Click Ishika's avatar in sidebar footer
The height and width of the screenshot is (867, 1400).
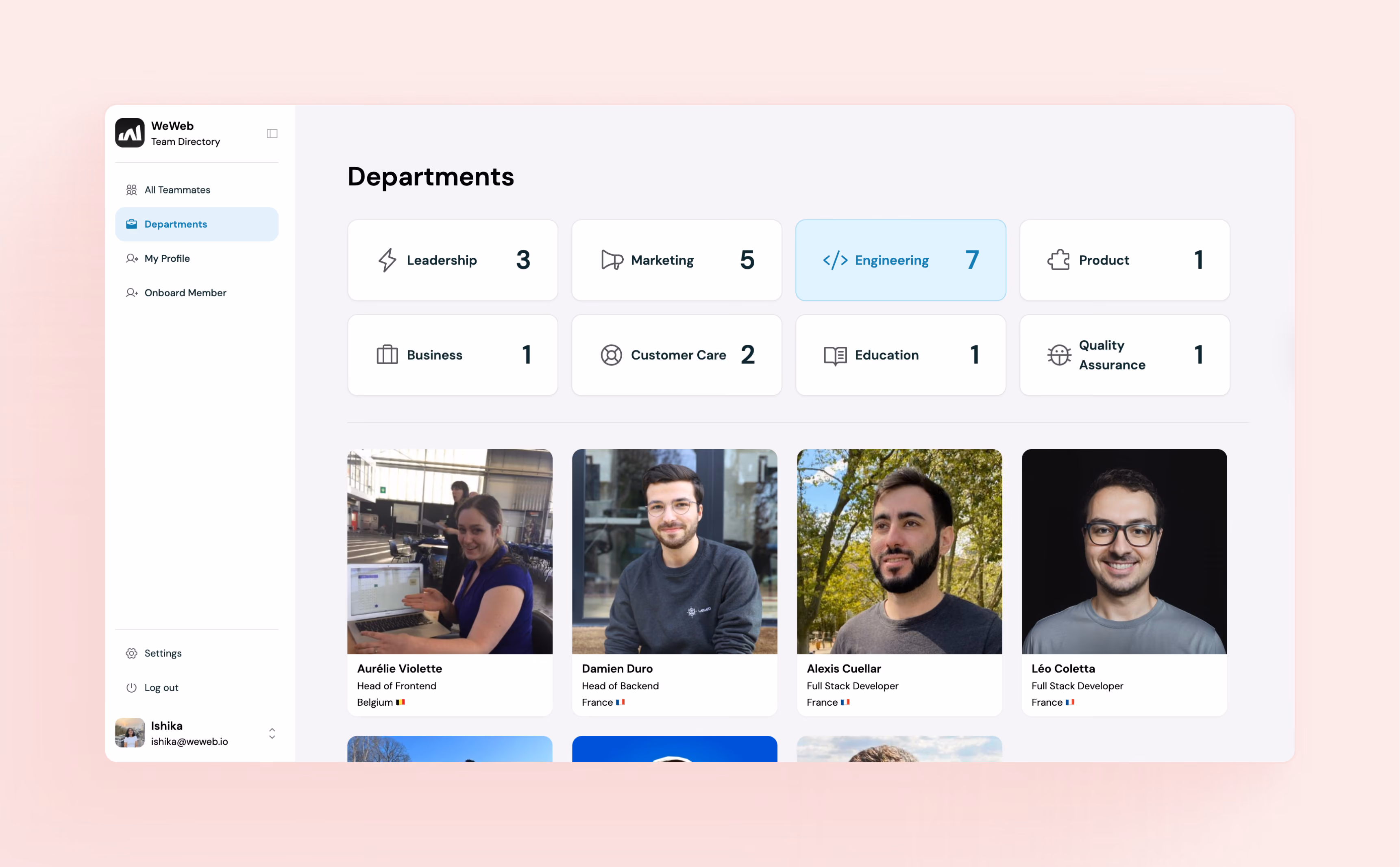click(x=130, y=733)
